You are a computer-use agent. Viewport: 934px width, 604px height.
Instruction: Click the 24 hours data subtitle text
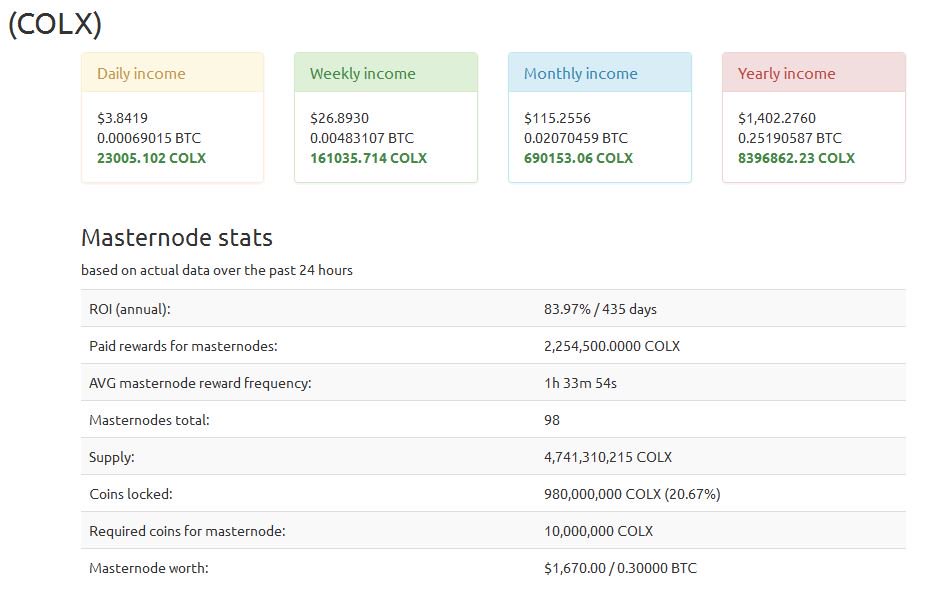pos(216,269)
